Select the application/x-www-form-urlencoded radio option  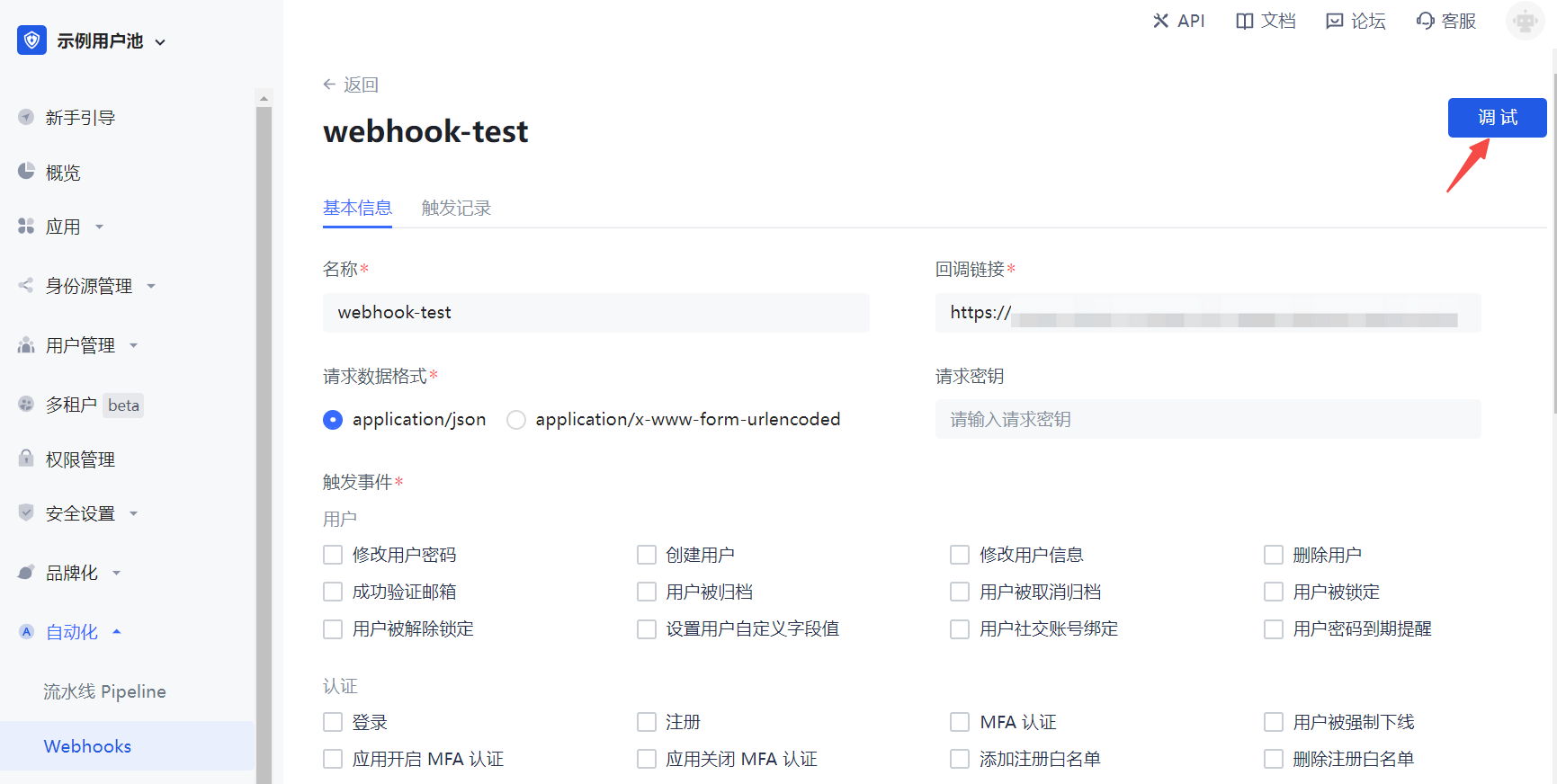pyautogui.click(x=516, y=420)
